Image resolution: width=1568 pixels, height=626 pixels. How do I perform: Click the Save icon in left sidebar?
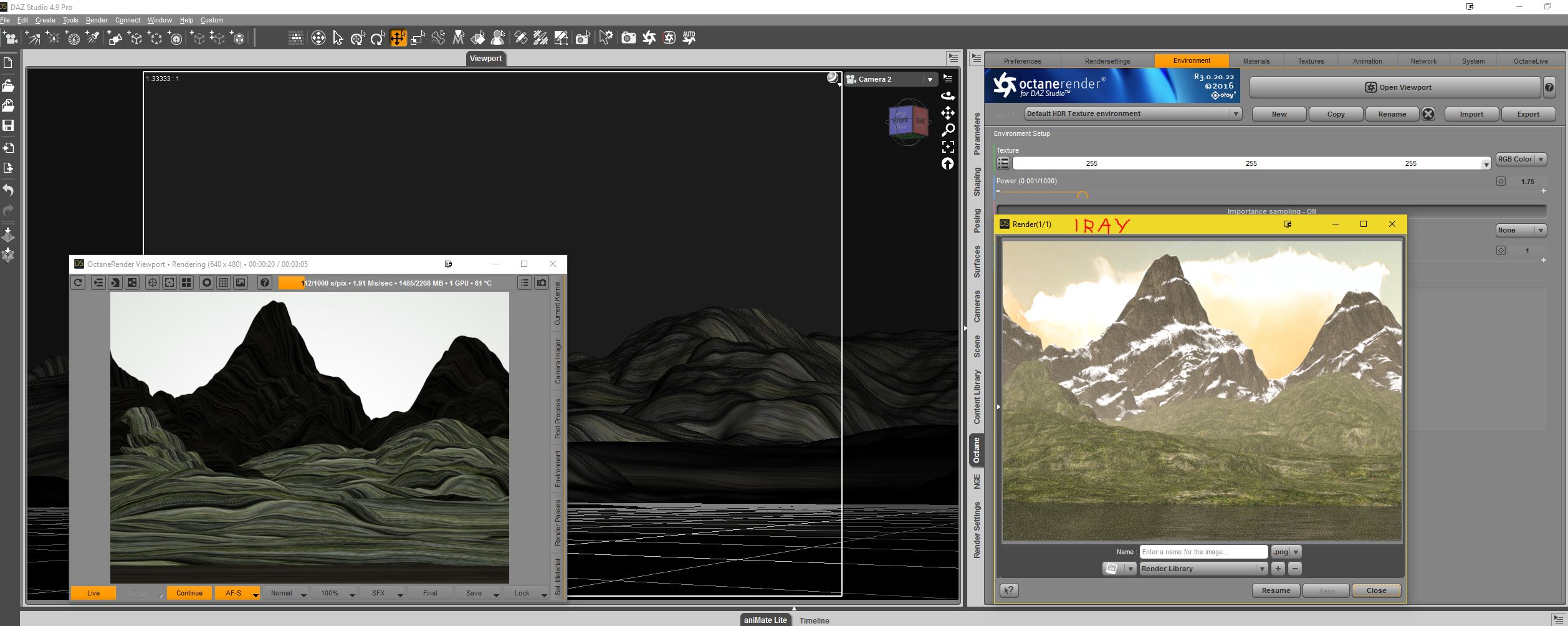(x=8, y=125)
